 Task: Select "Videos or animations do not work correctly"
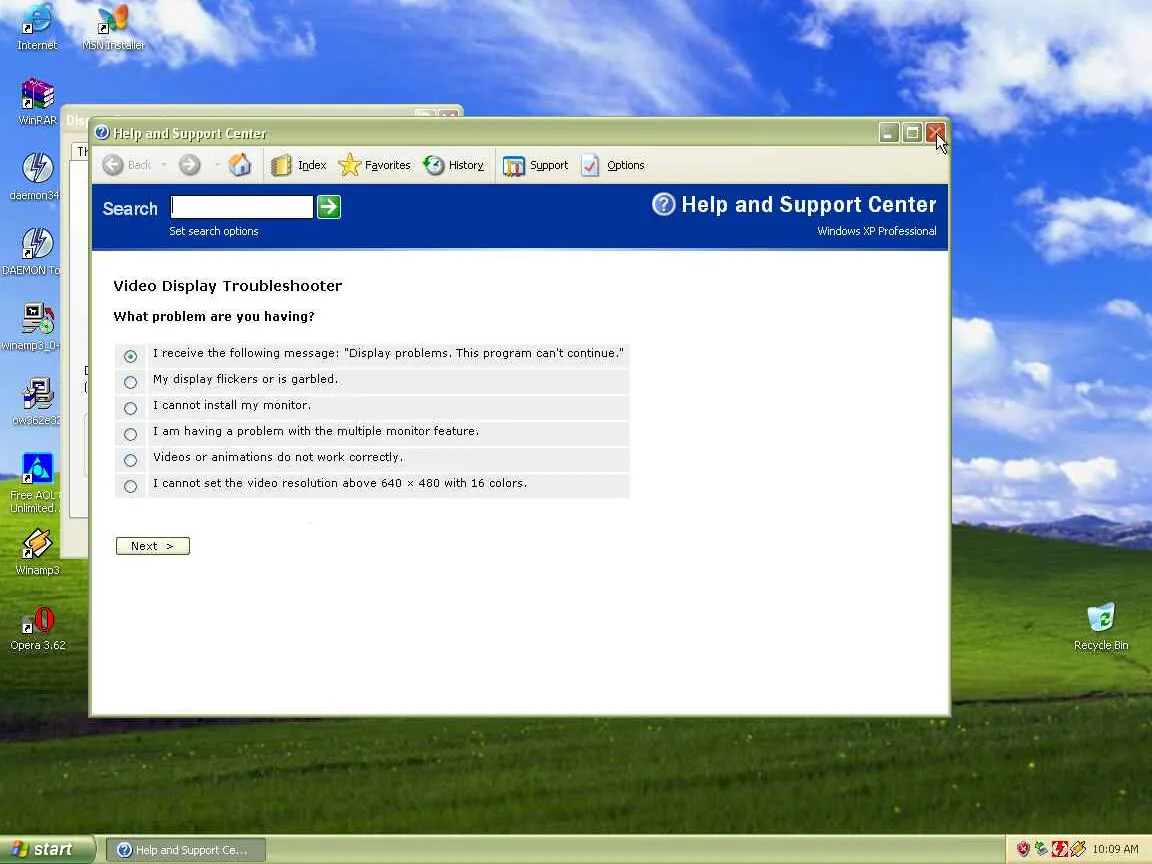pyautogui.click(x=130, y=461)
